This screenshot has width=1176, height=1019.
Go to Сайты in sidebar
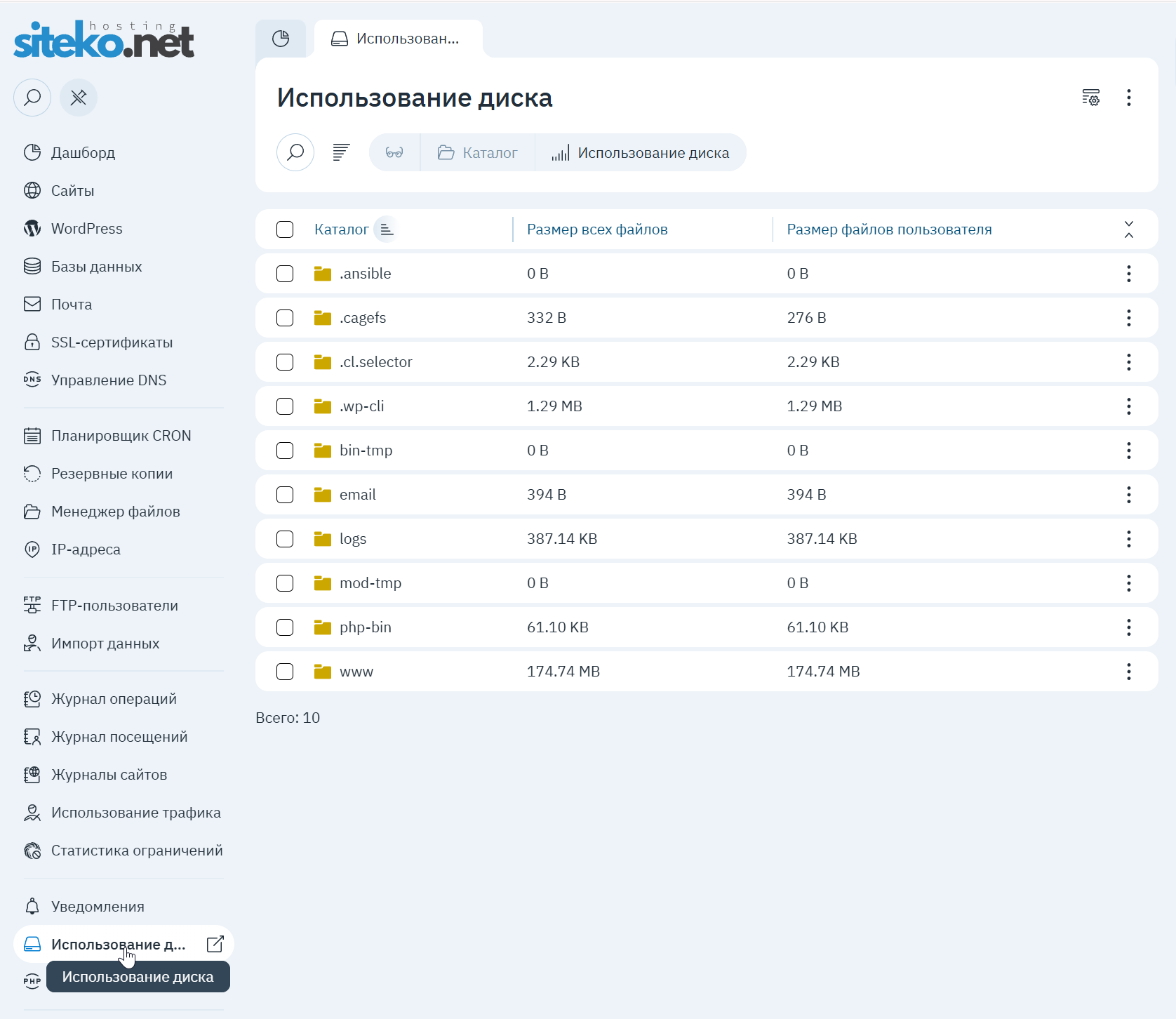72,190
